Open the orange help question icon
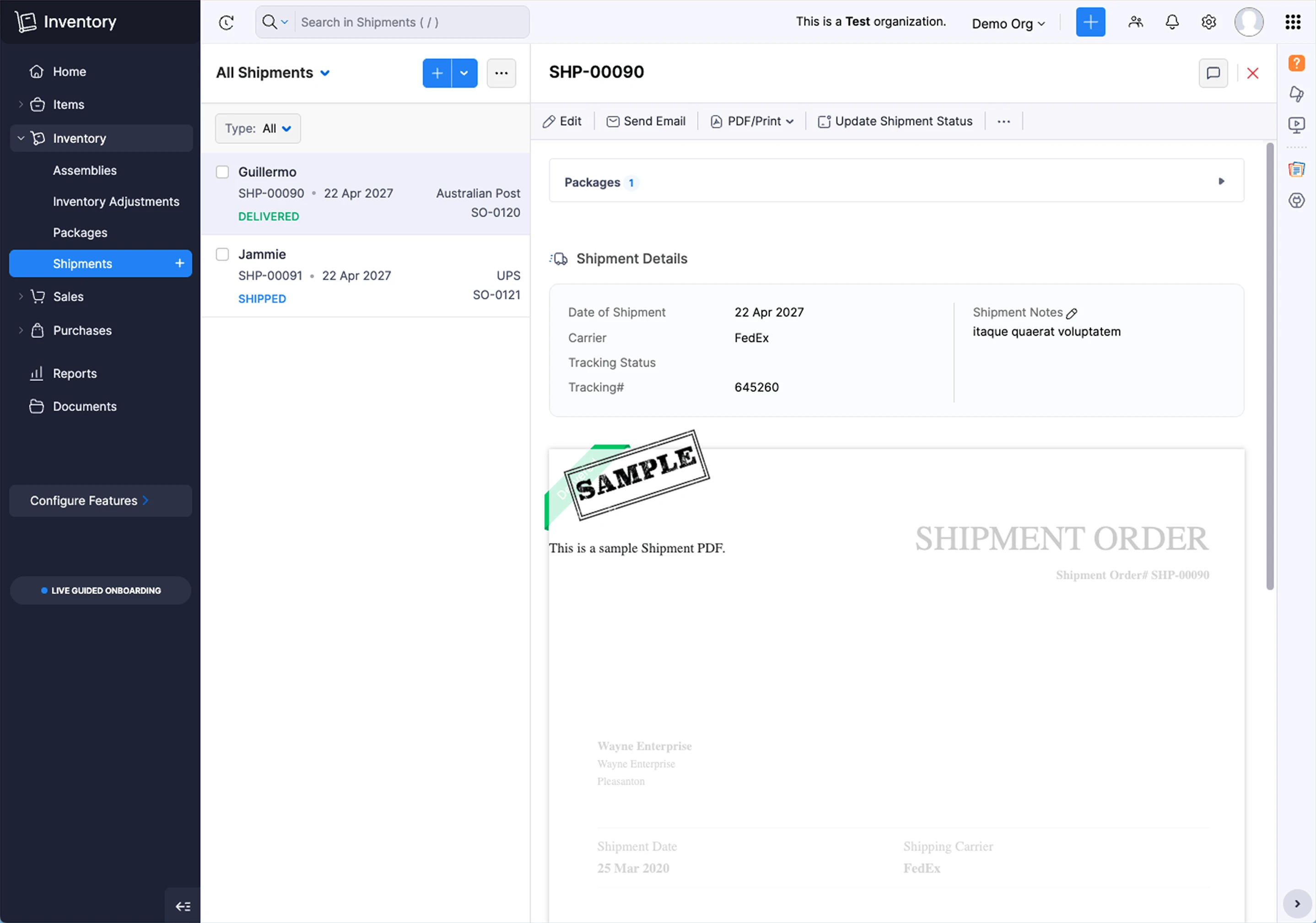Viewport: 1316px width, 923px height. click(1296, 63)
